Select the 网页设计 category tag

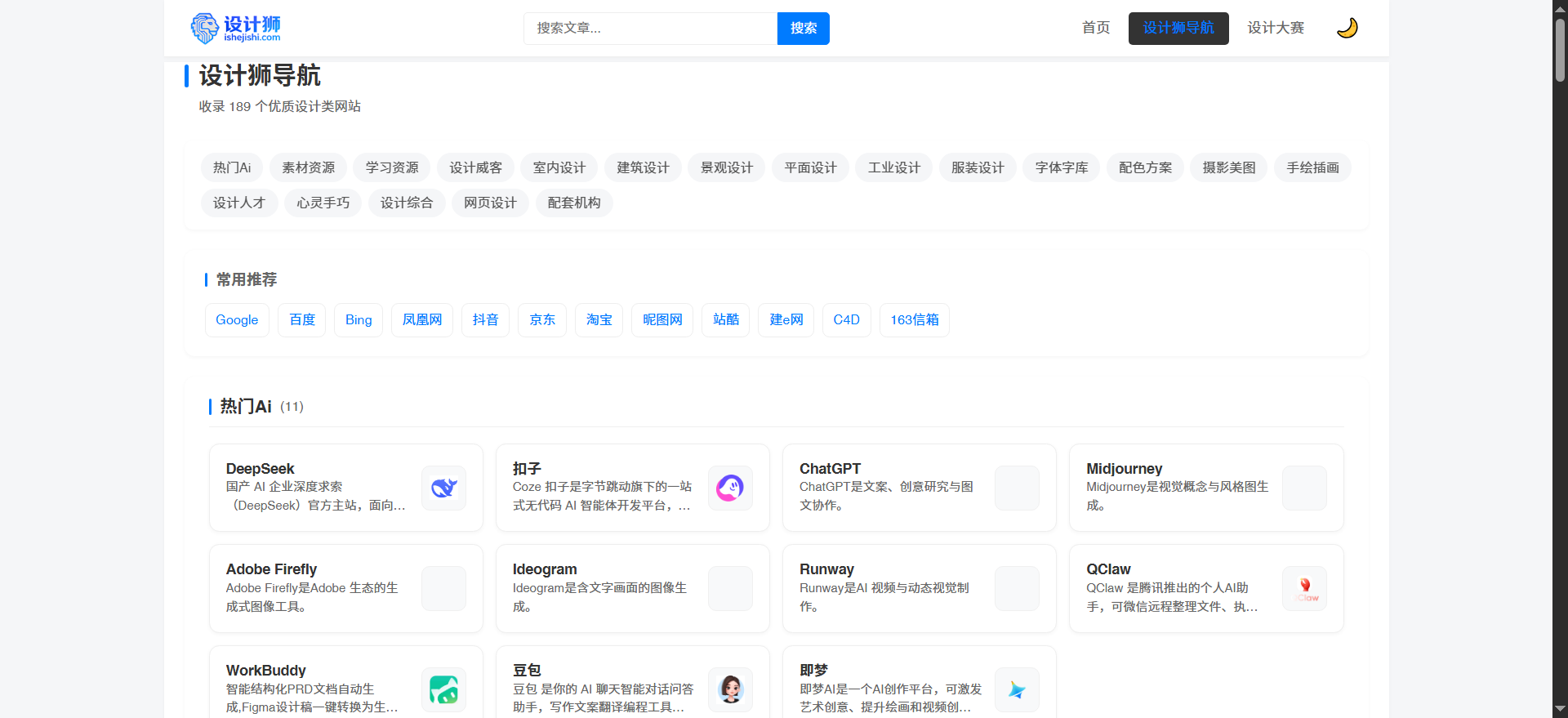[491, 203]
